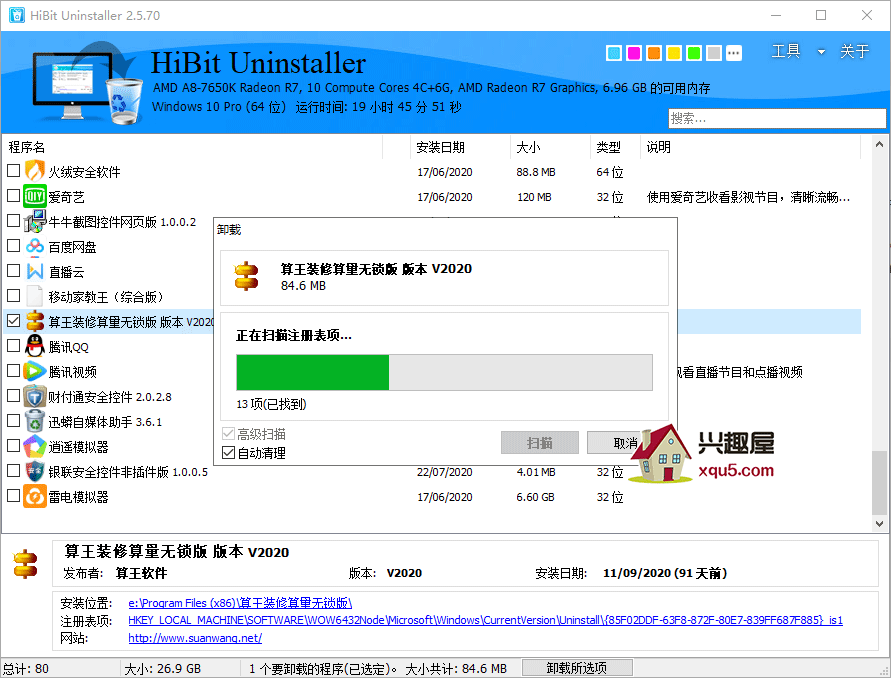Sort by 安装日期 column header
Screen dimensions: 891x678
point(460,147)
